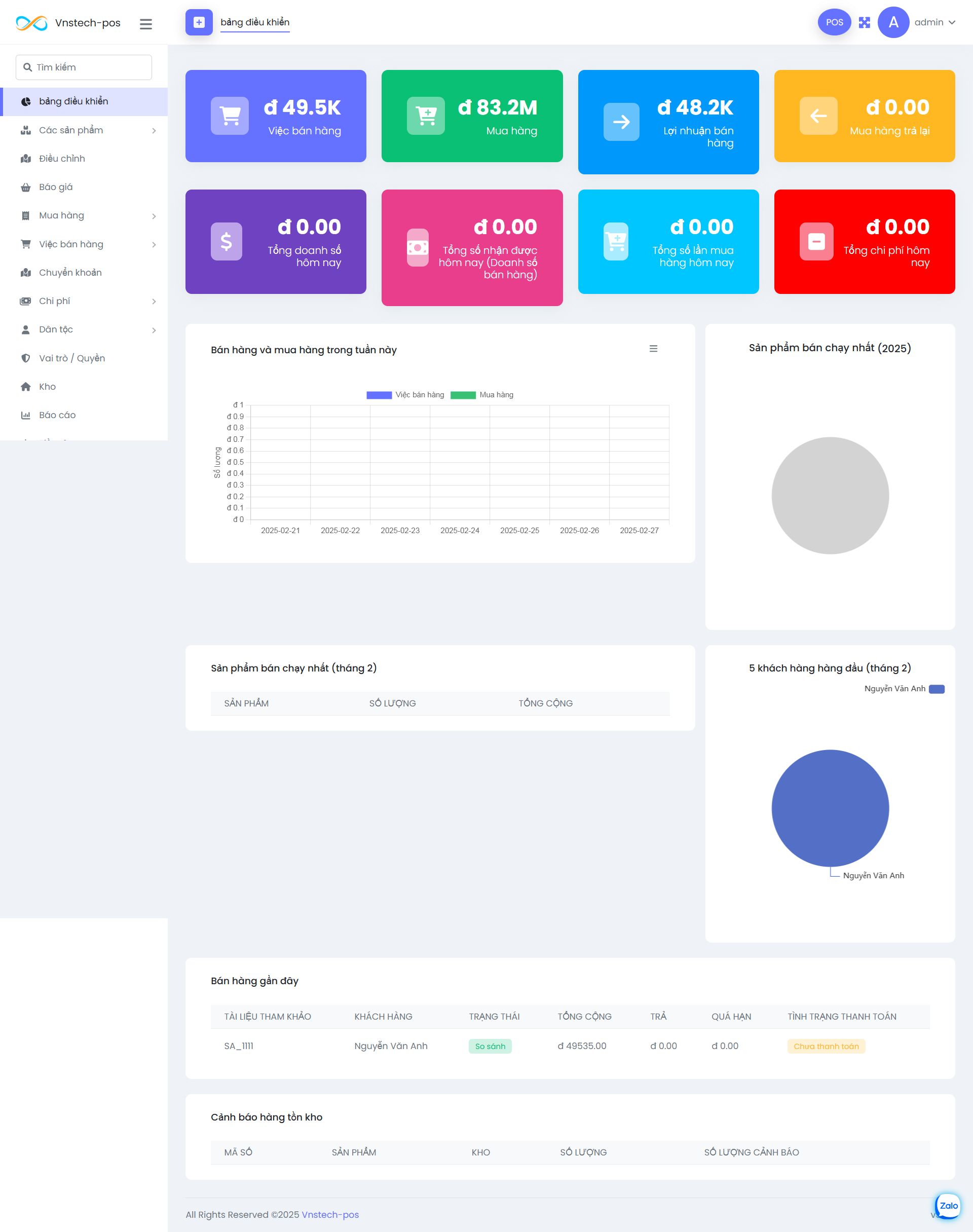
Task: Select the bảng điều khiển header tab
Action: click(x=254, y=22)
